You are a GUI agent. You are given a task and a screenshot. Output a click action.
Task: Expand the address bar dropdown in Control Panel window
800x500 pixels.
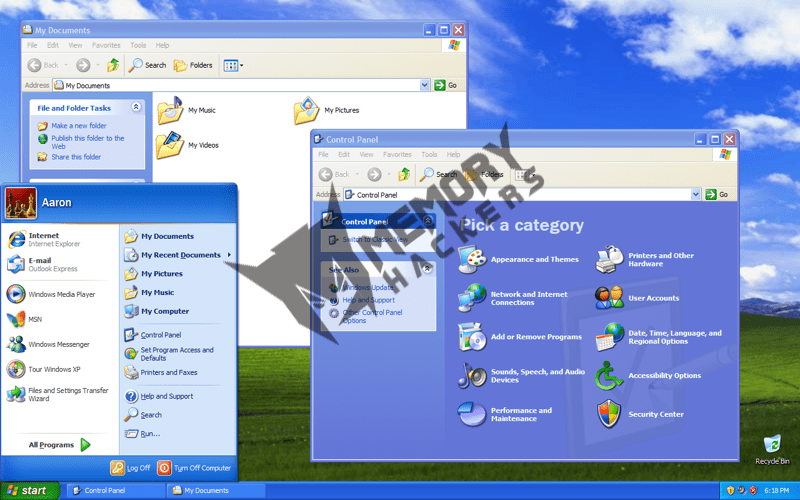click(695, 194)
